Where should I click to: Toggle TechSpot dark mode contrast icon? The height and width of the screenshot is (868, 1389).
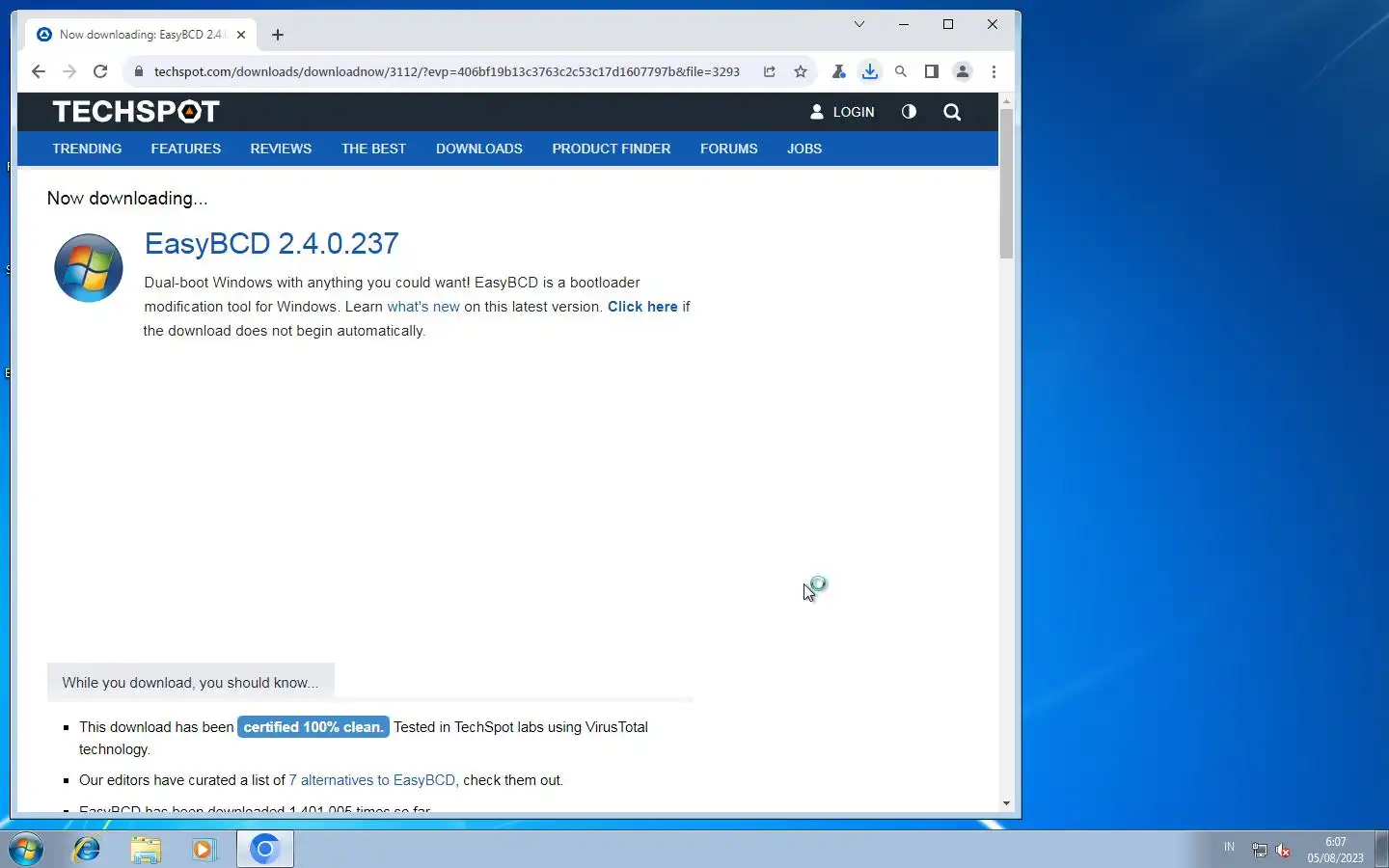tap(909, 112)
